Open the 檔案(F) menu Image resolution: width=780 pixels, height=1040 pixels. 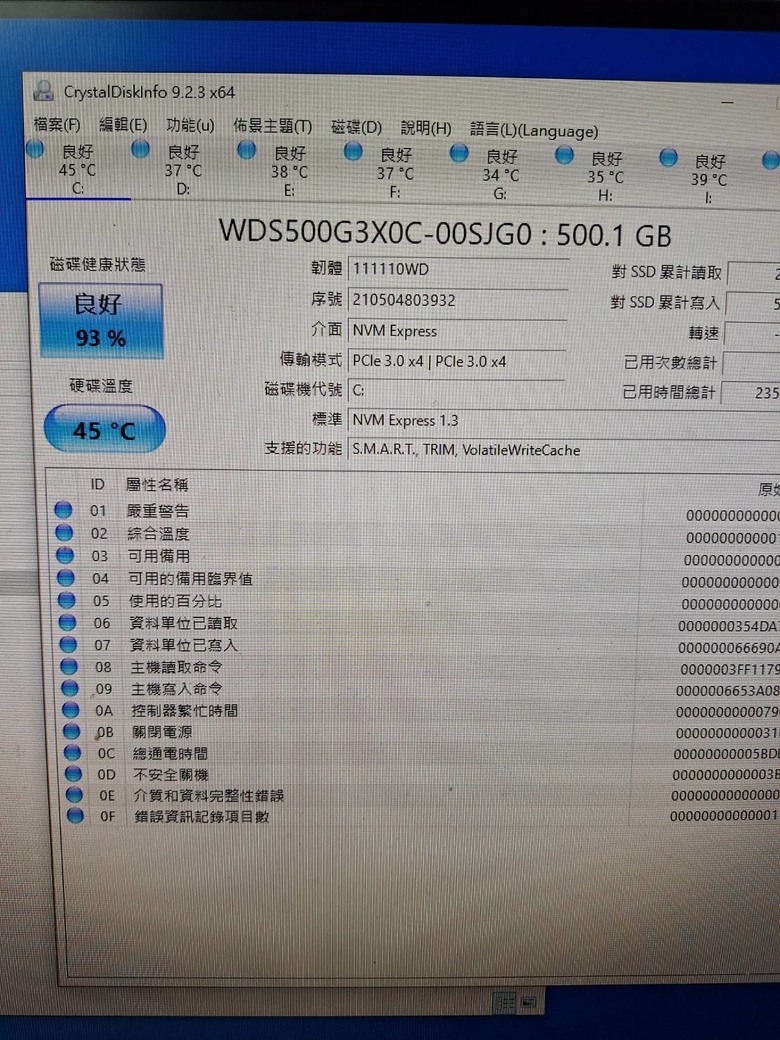coord(56,124)
